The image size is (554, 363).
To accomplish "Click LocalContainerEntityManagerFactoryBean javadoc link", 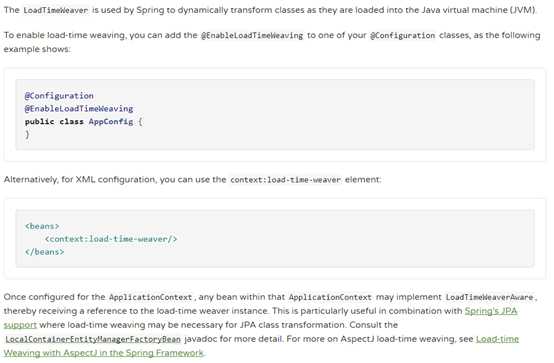I will tap(93, 339).
